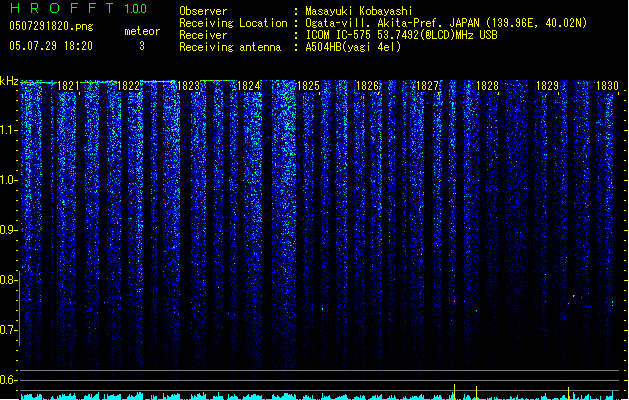This screenshot has height=400, width=629.
Task: Select the Ogata-vill. Akita-Pref. JAPAN location text
Action: click(446, 23)
